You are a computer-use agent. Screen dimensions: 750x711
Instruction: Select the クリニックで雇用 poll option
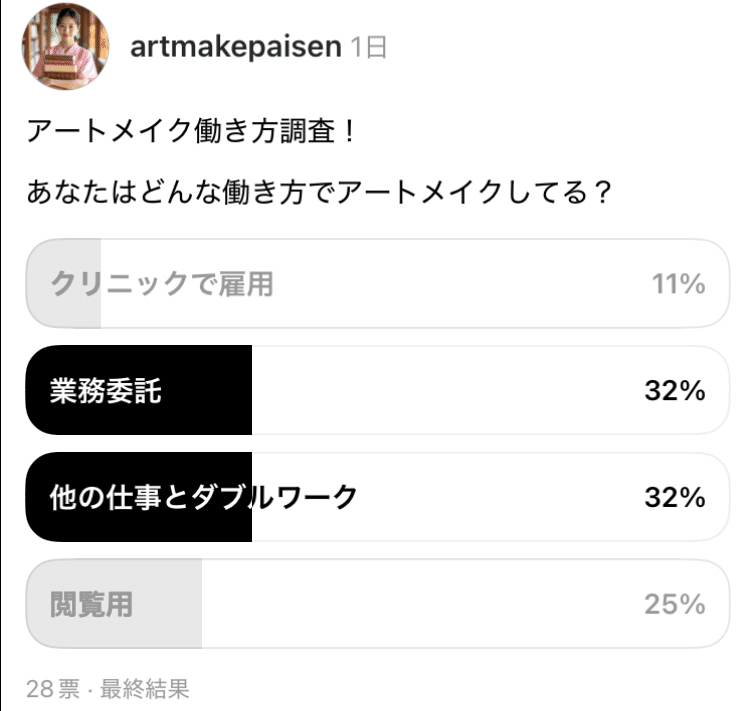(x=161, y=284)
